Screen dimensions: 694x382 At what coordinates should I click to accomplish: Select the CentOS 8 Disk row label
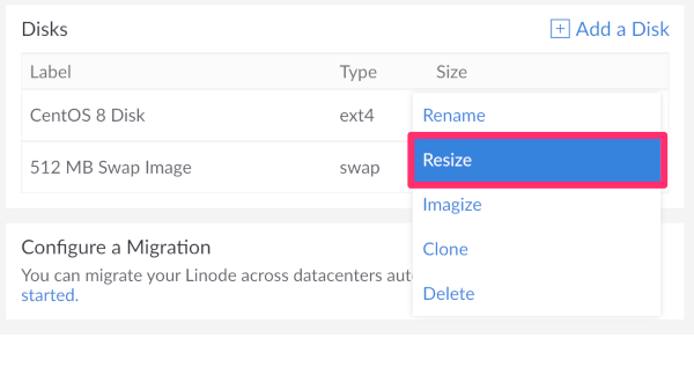87,116
